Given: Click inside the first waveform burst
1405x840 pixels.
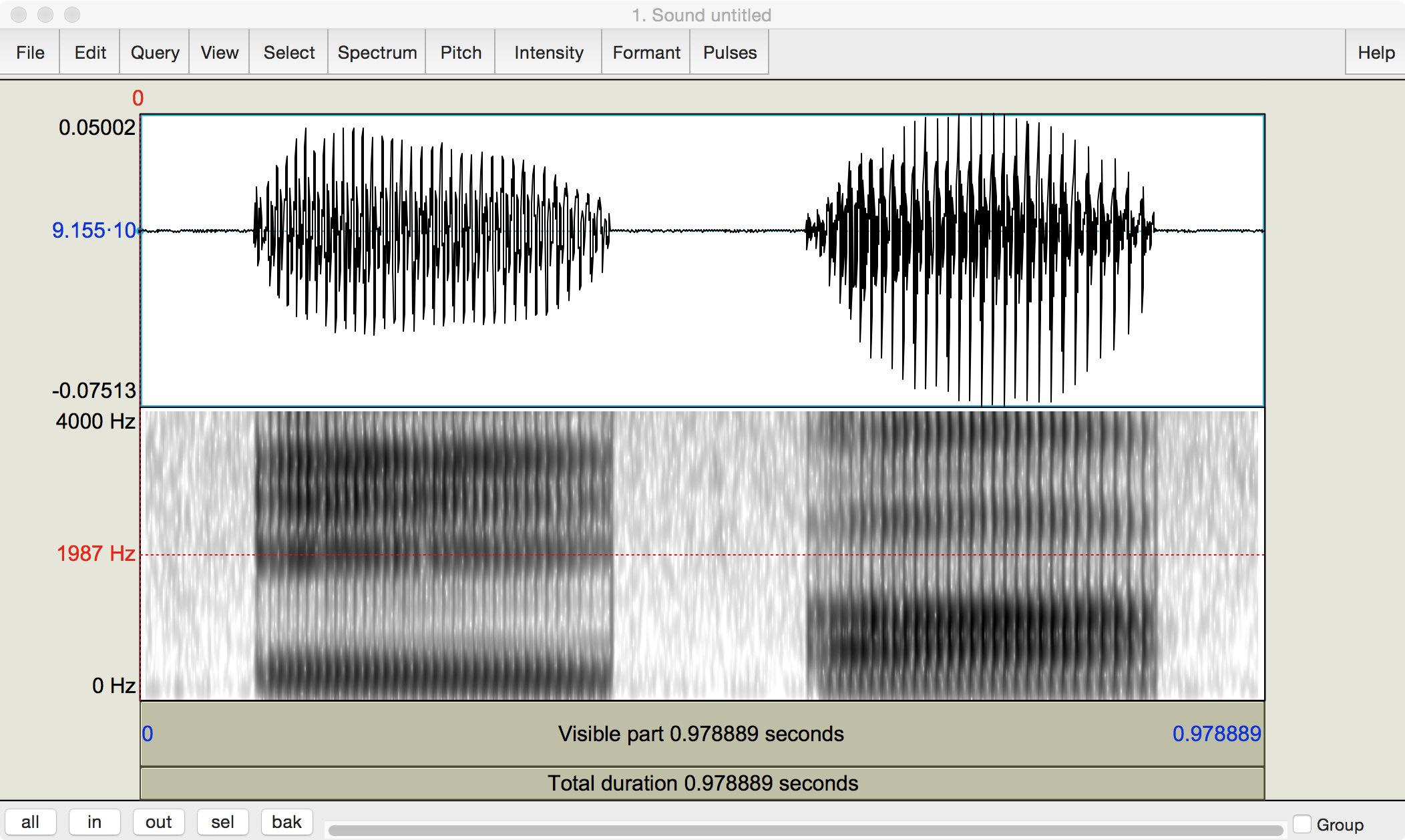Looking at the screenshot, I should coord(431,230).
